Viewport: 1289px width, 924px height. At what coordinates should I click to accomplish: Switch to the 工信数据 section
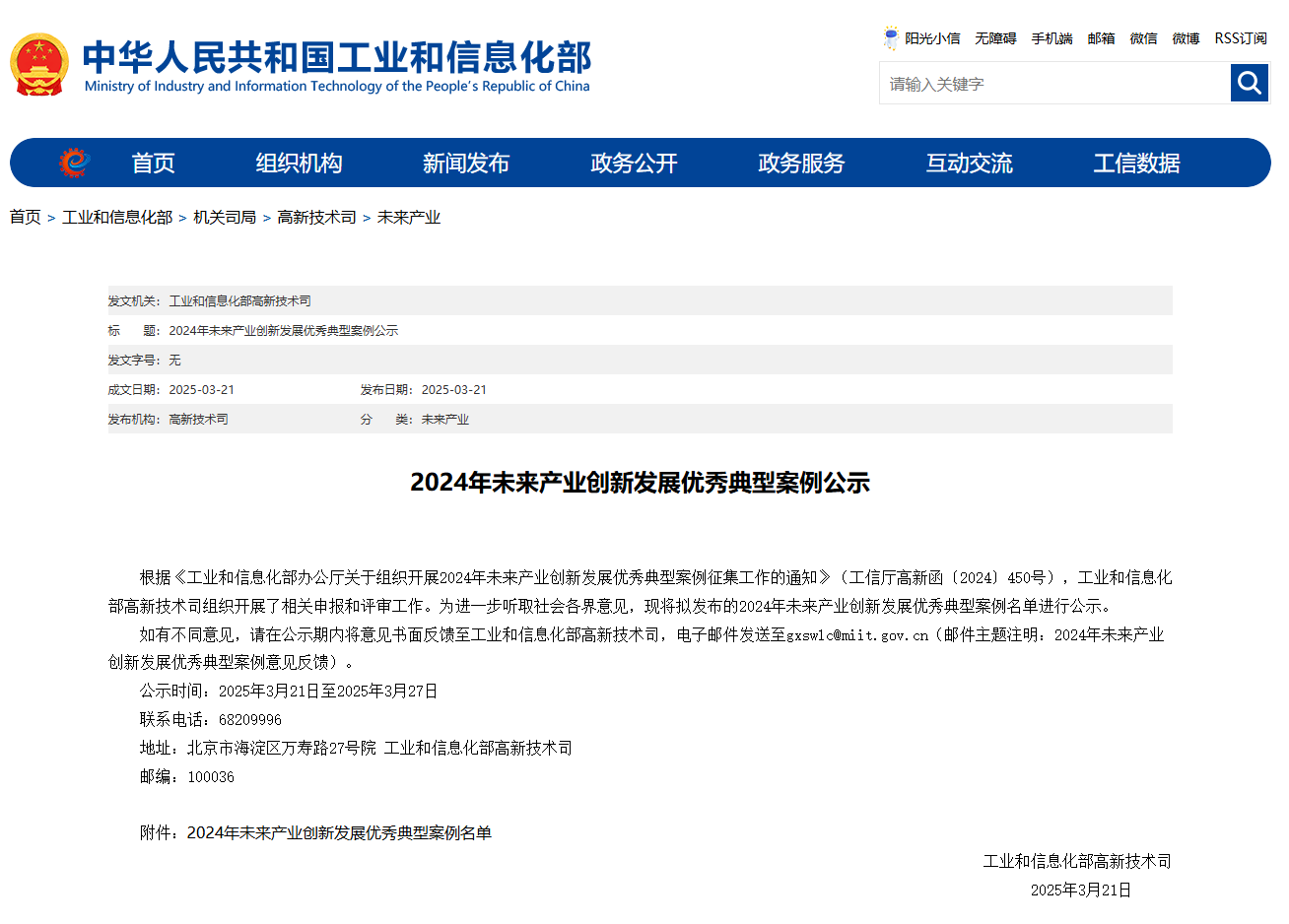[1137, 163]
